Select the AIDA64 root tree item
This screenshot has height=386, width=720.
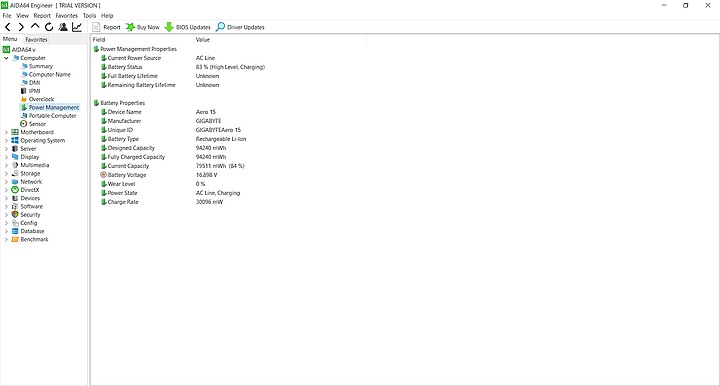(x=19, y=50)
